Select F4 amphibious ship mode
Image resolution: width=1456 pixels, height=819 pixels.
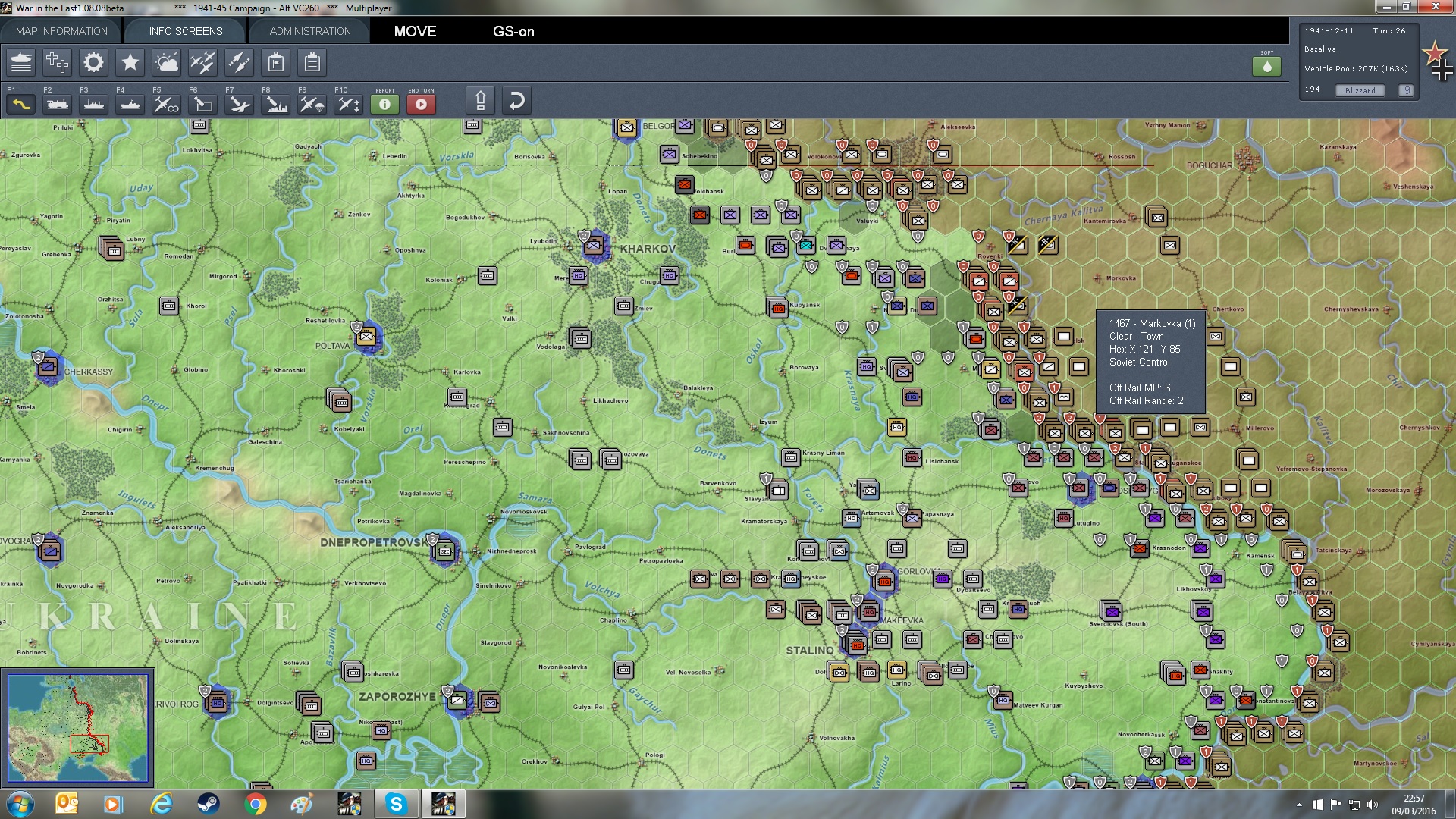coord(130,104)
